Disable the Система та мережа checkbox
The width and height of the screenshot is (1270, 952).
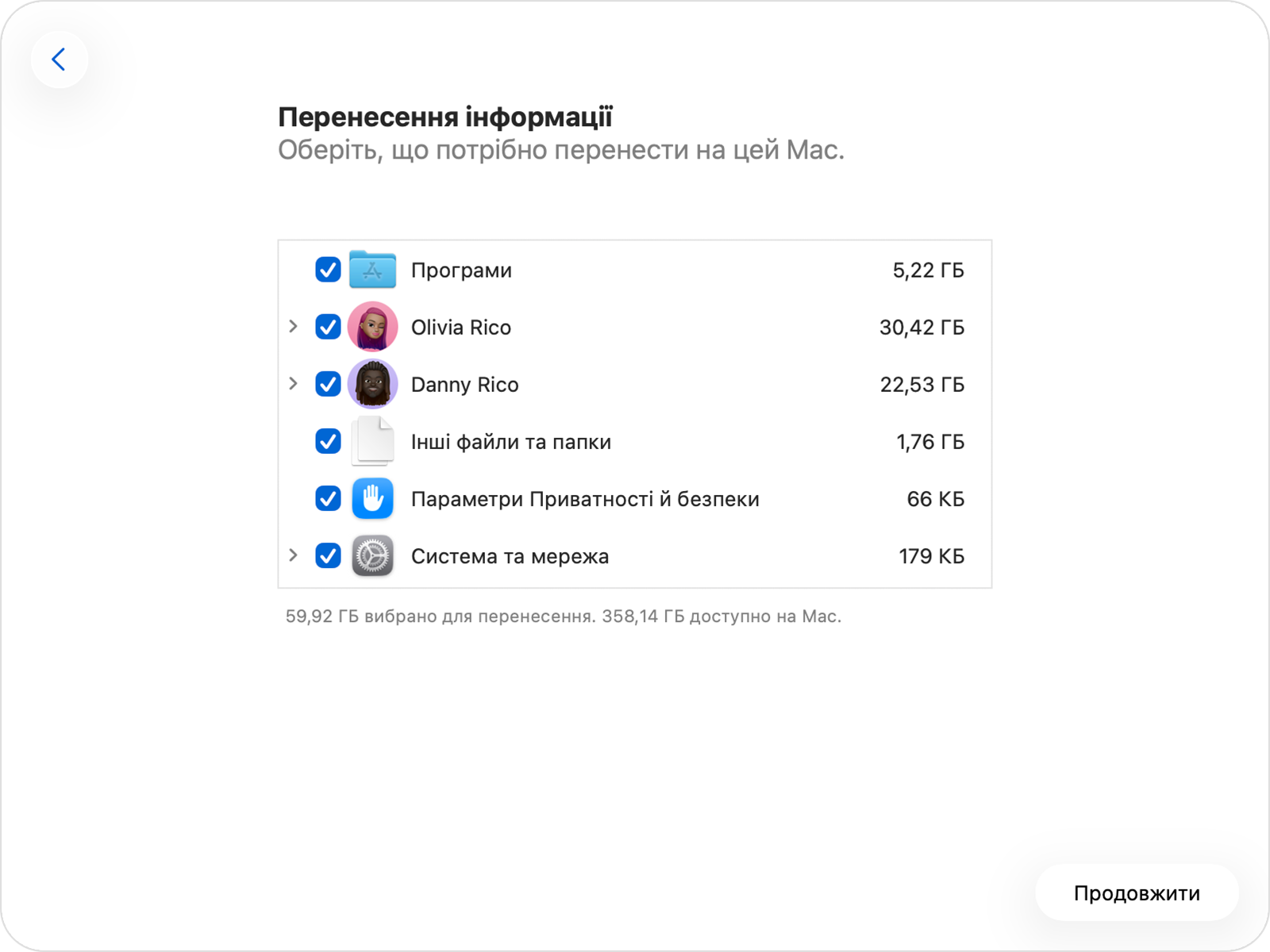pos(328,555)
